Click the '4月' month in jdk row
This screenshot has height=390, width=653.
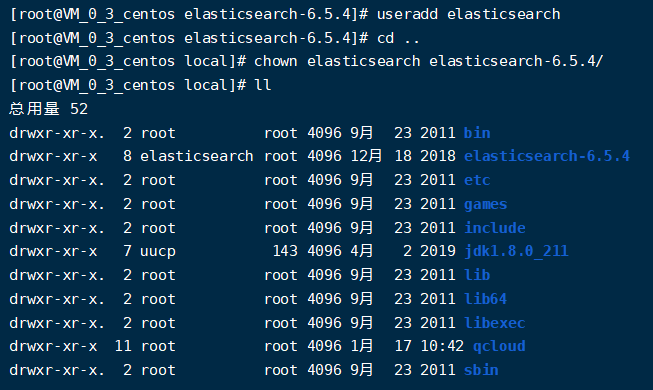pos(361,251)
